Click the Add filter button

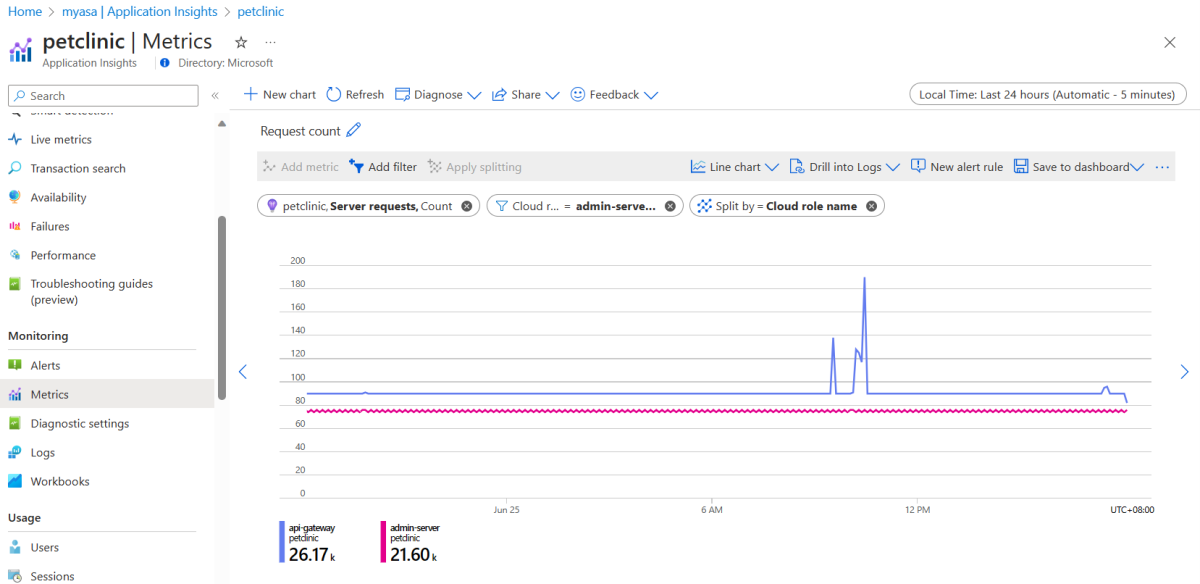click(x=383, y=167)
